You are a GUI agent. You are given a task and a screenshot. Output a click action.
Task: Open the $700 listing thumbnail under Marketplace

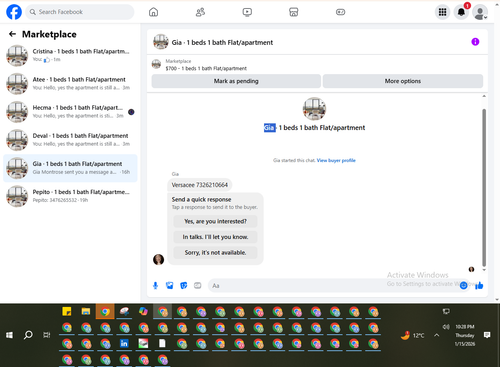click(156, 64)
